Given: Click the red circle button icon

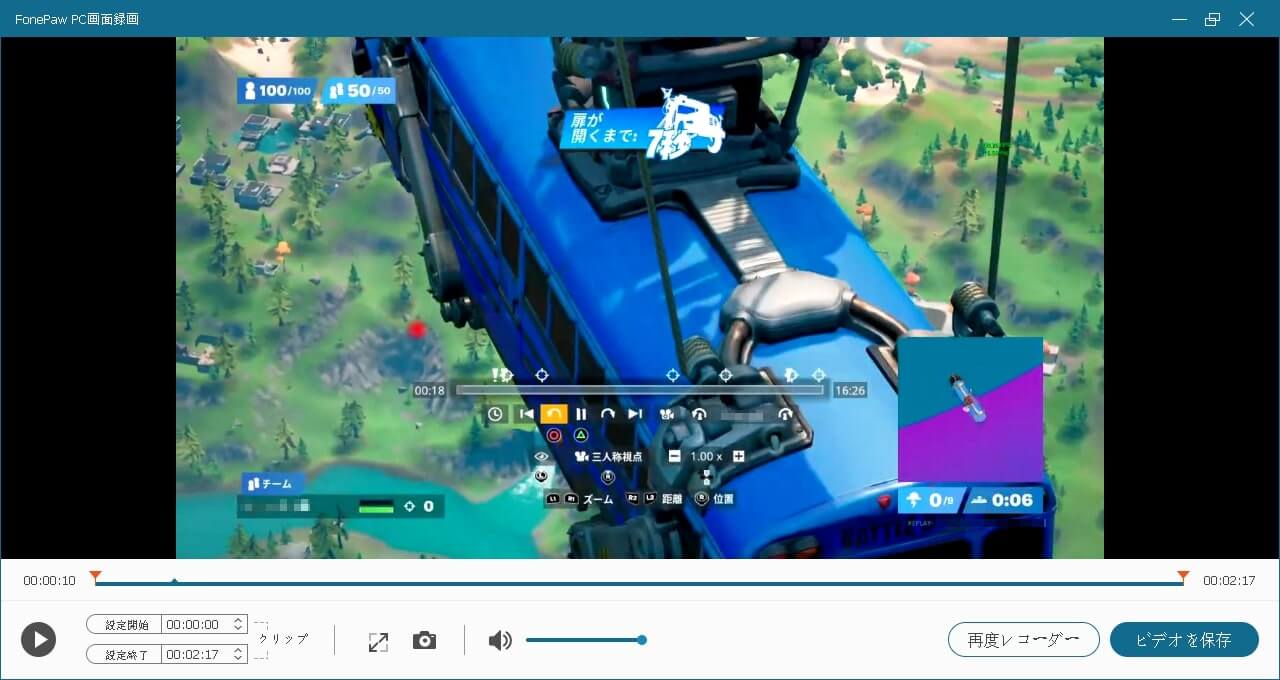Looking at the screenshot, I should click(x=554, y=436).
